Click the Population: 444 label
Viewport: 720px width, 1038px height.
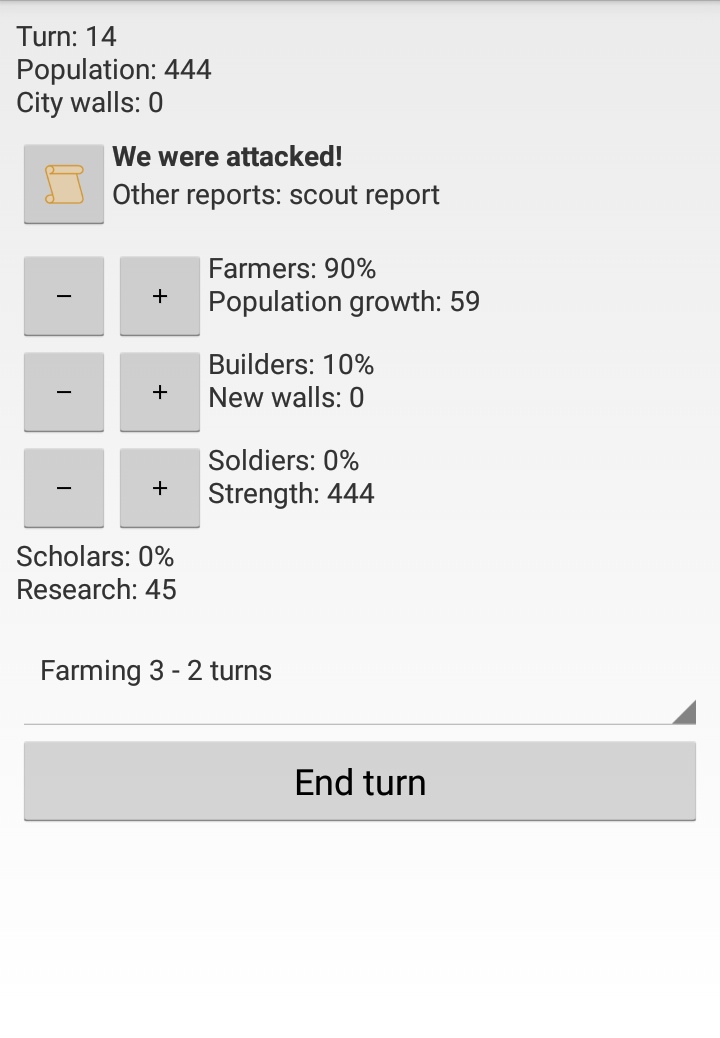[x=114, y=70]
